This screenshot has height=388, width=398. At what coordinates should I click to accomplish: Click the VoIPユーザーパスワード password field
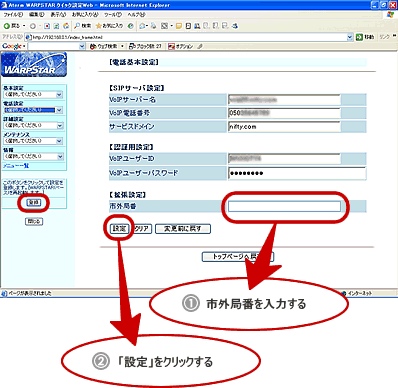coord(297,173)
